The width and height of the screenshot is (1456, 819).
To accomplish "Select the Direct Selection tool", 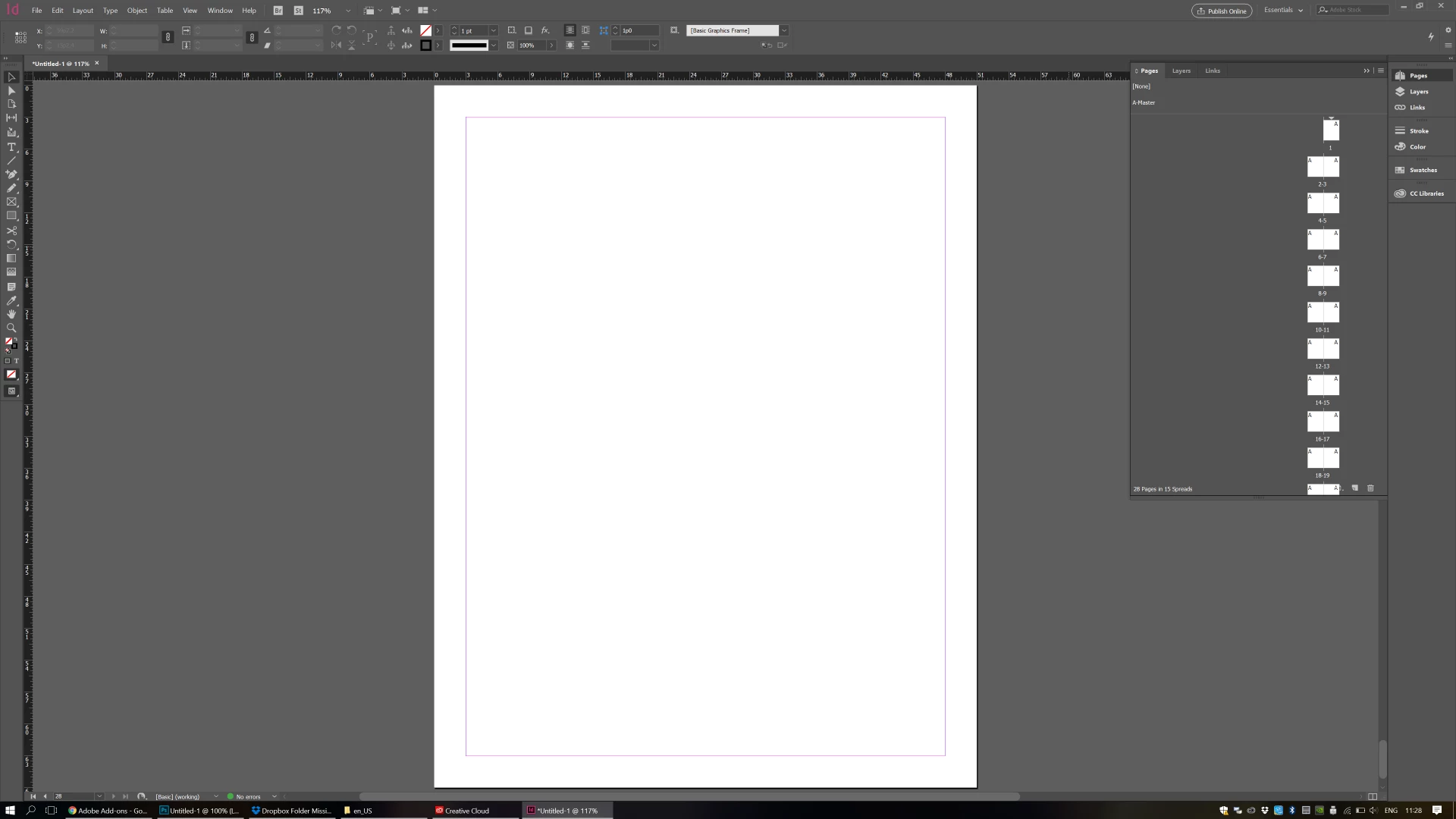I will (x=11, y=90).
